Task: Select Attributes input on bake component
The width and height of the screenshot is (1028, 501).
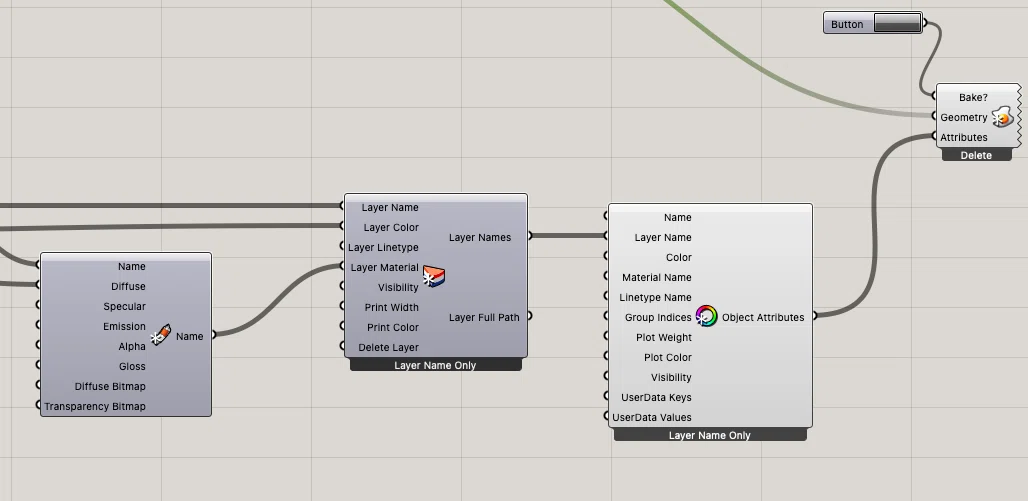Action: coord(963,137)
